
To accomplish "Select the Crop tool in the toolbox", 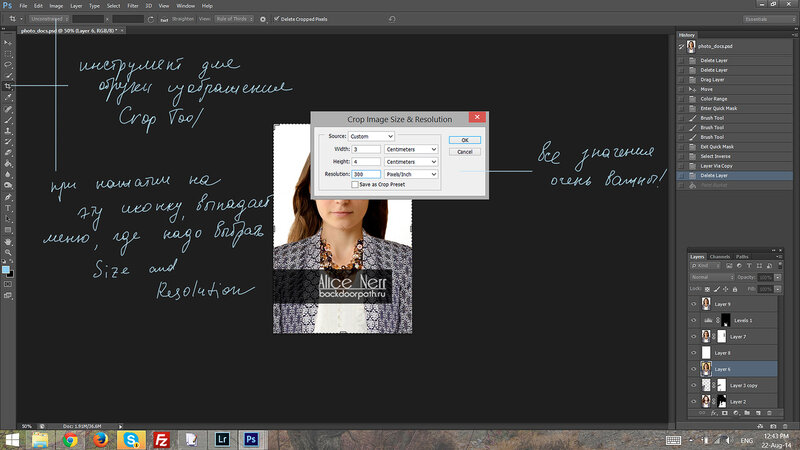I will pos(8,86).
